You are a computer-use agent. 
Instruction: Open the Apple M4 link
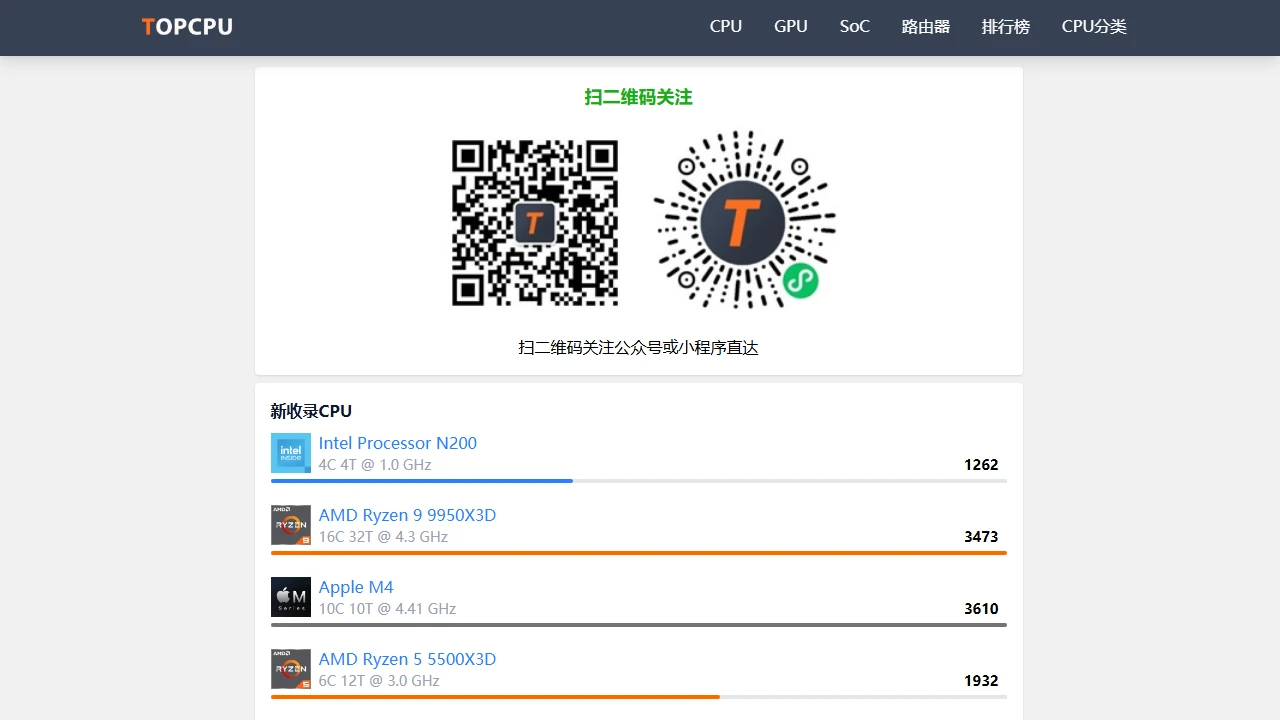click(356, 587)
